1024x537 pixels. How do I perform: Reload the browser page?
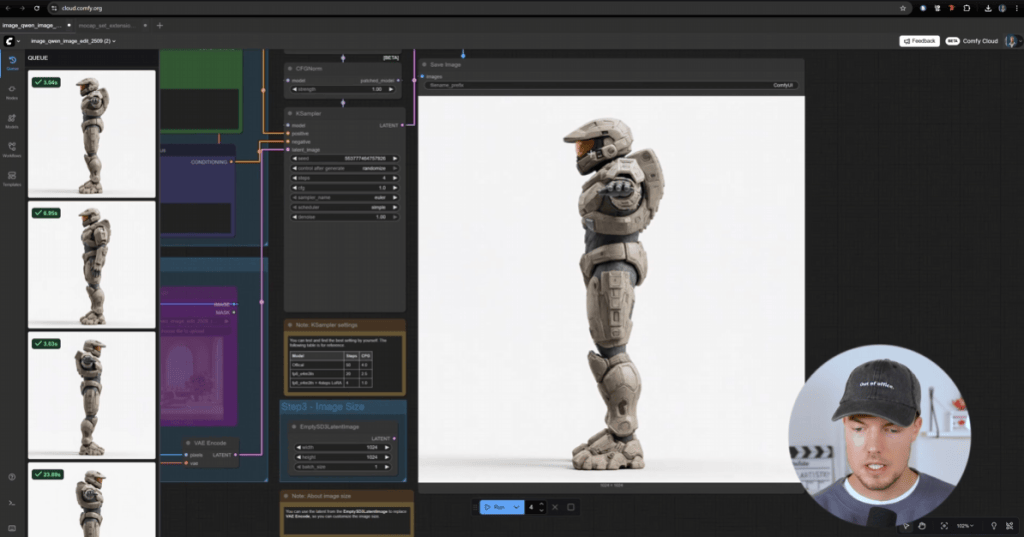click(x=37, y=8)
